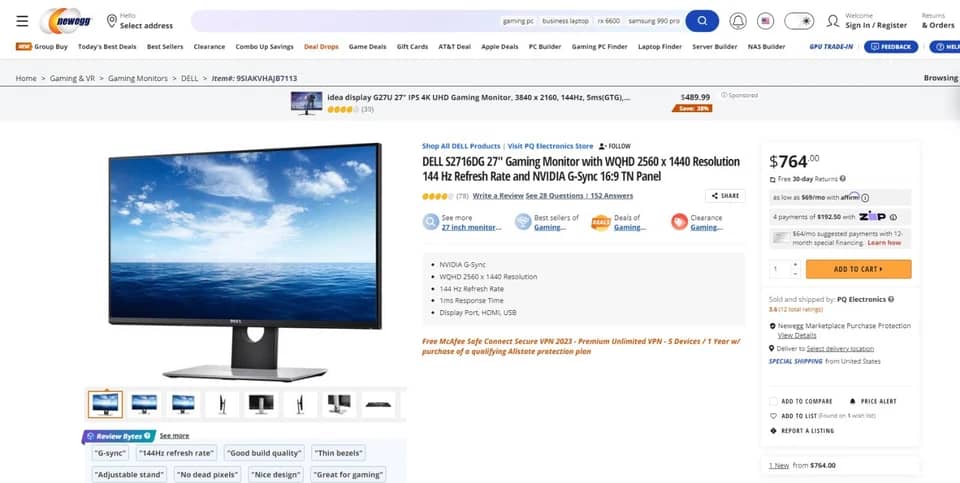Click Shop All DELL Products
960x483 pixels.
[461, 146]
